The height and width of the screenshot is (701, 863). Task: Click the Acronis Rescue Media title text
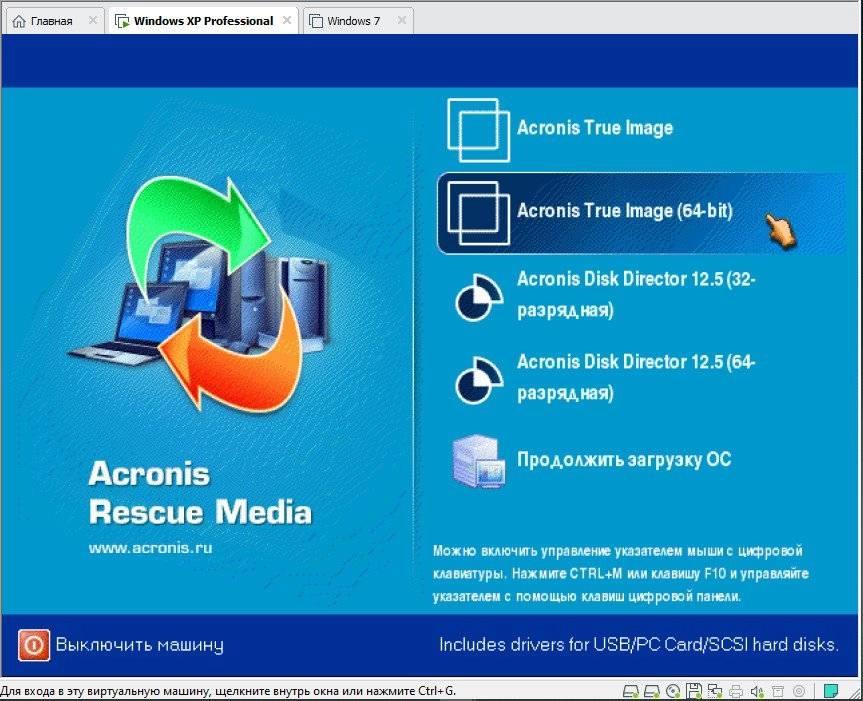pyautogui.click(x=200, y=493)
